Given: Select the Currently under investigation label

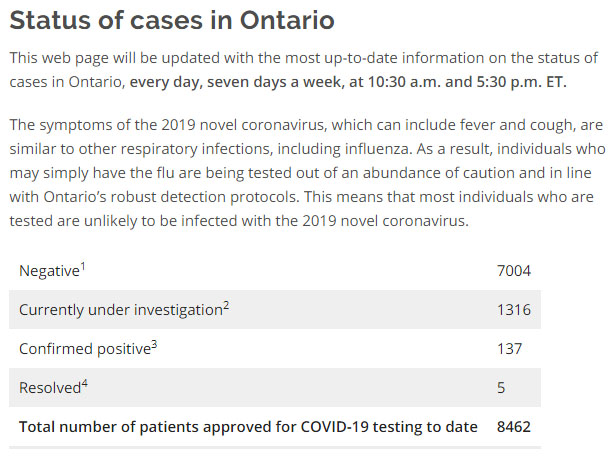Looking at the screenshot, I should [120, 310].
